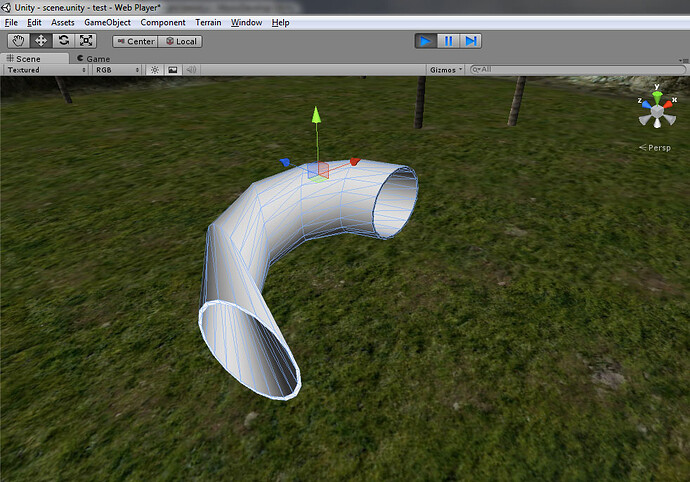Click the green Y cone on the orientation gizmo
Viewport: 690px width, 482px height.
coord(657,97)
